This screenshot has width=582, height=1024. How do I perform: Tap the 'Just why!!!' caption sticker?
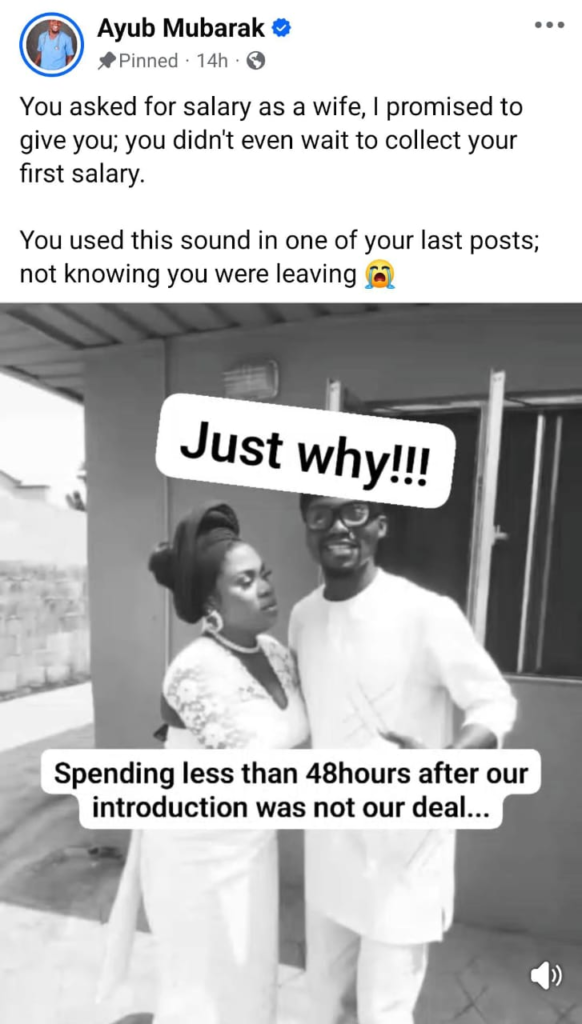306,451
